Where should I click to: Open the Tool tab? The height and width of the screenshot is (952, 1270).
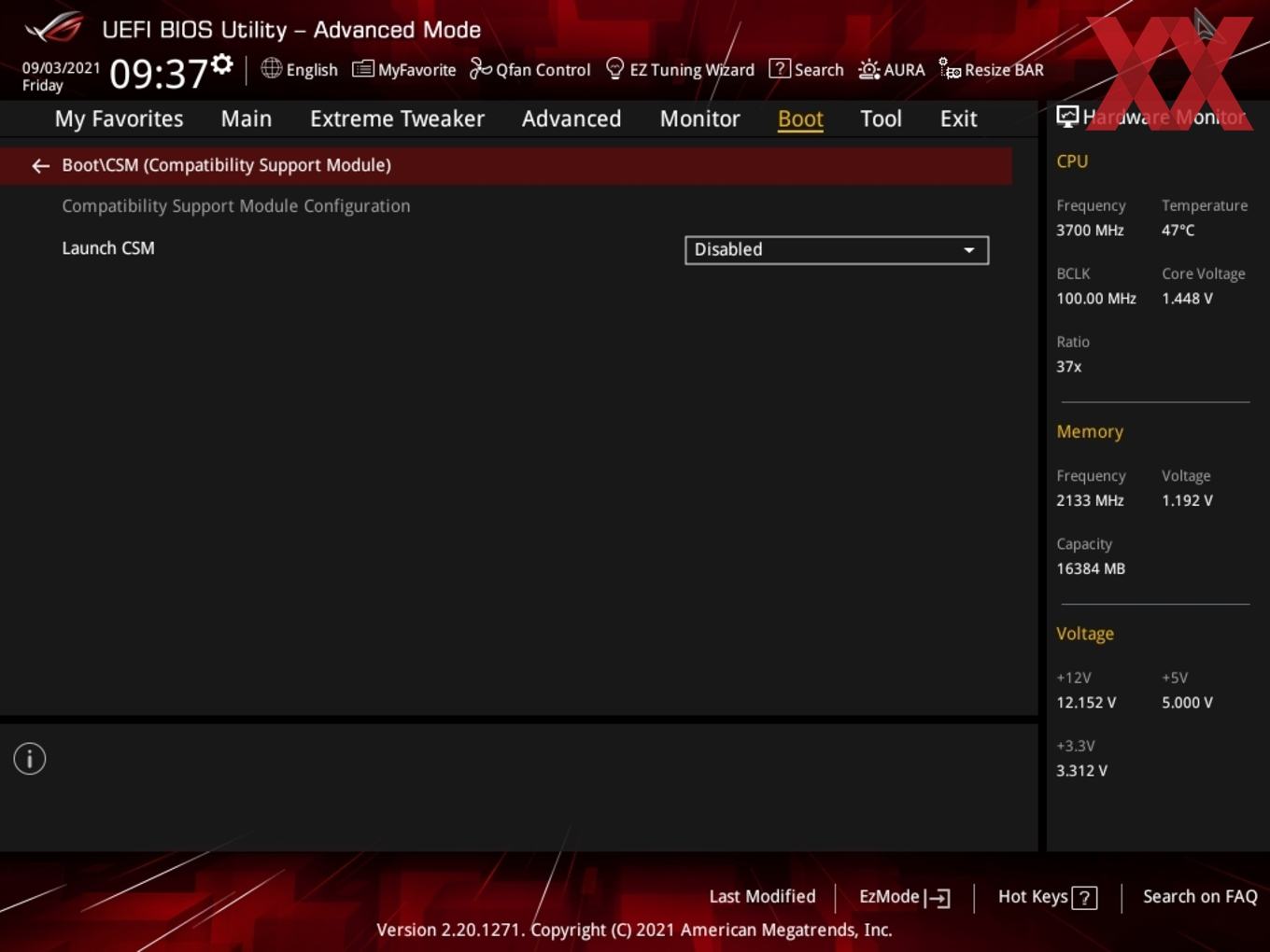(x=881, y=119)
